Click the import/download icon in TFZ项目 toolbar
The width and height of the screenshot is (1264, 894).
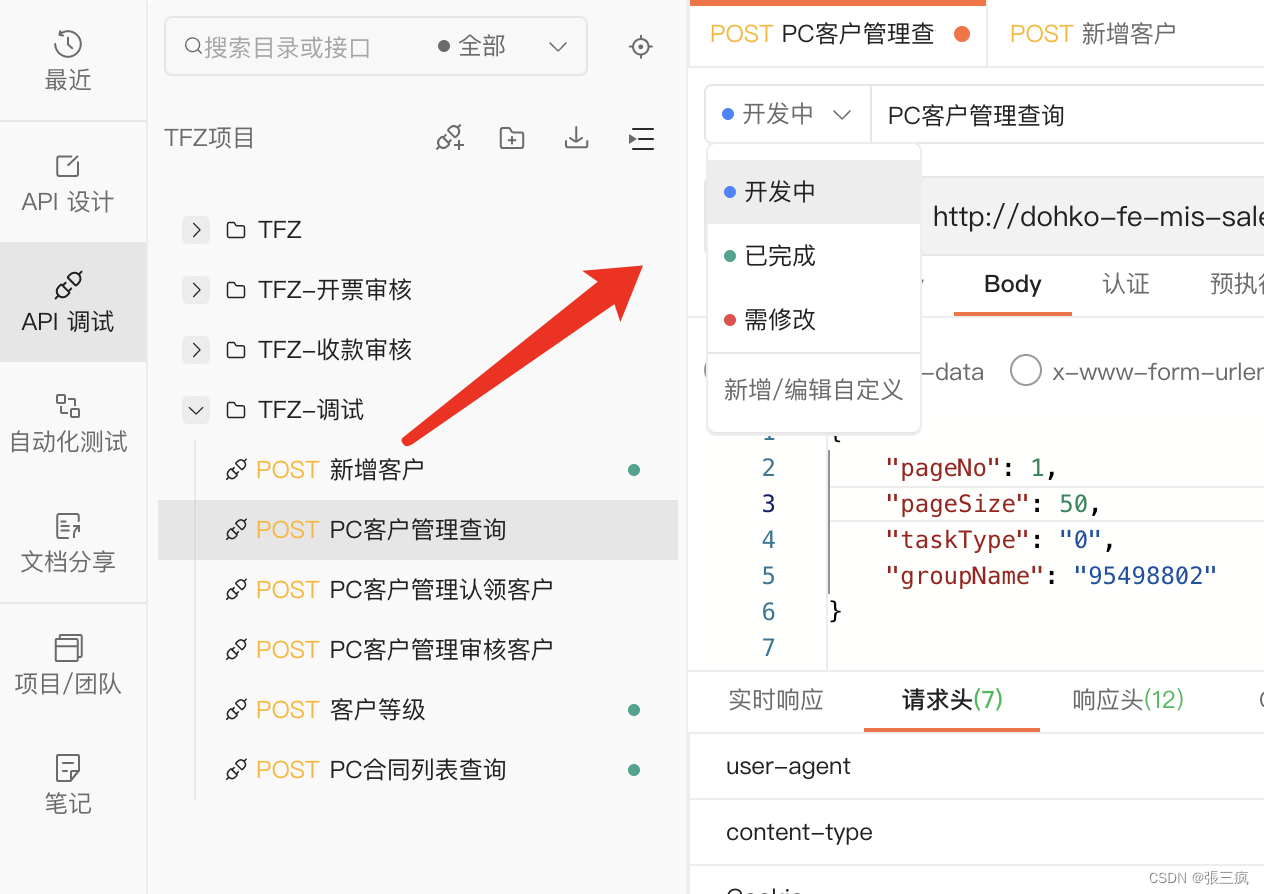[x=576, y=138]
